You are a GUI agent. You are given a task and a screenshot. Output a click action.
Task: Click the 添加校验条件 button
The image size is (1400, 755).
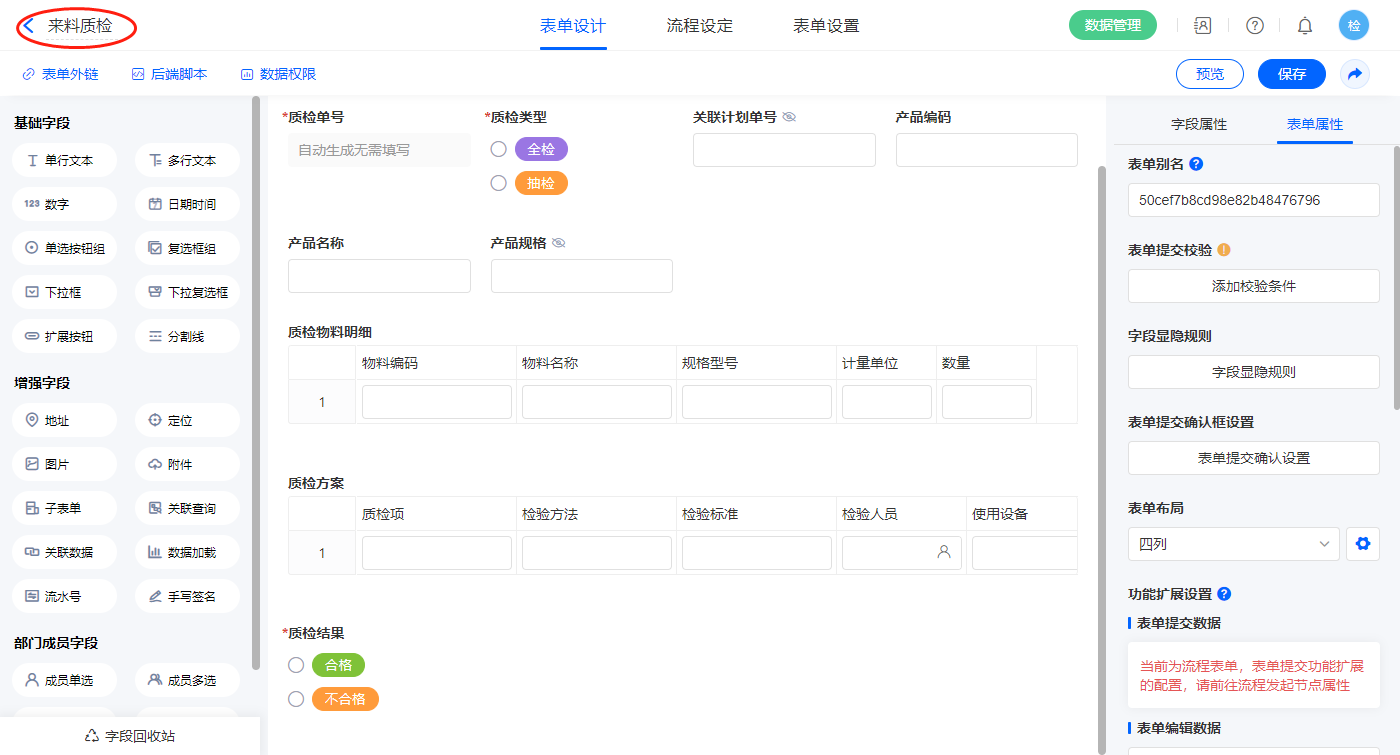click(1253, 286)
